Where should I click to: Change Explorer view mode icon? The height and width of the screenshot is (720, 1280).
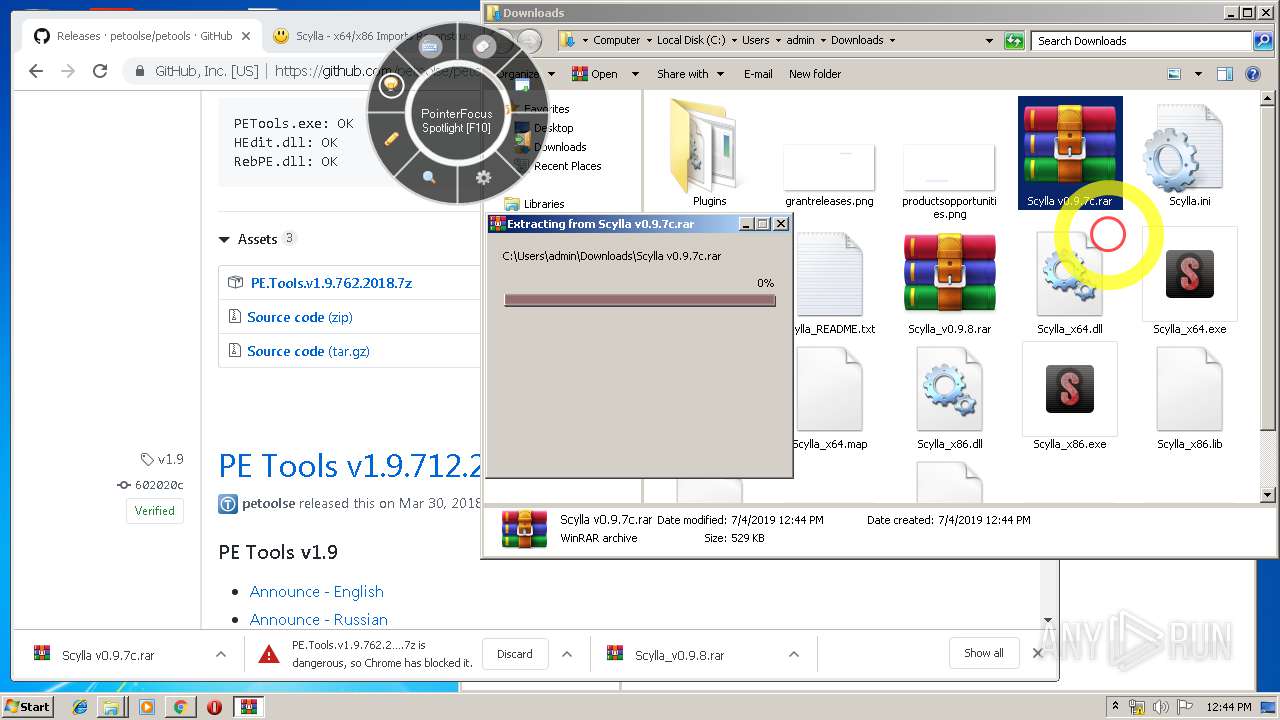[1174, 74]
